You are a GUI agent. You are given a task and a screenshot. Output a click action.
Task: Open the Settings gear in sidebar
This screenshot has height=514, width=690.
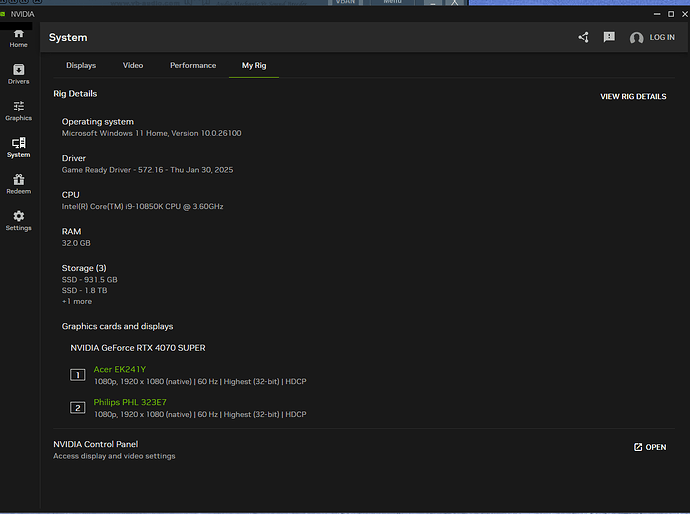(18, 220)
